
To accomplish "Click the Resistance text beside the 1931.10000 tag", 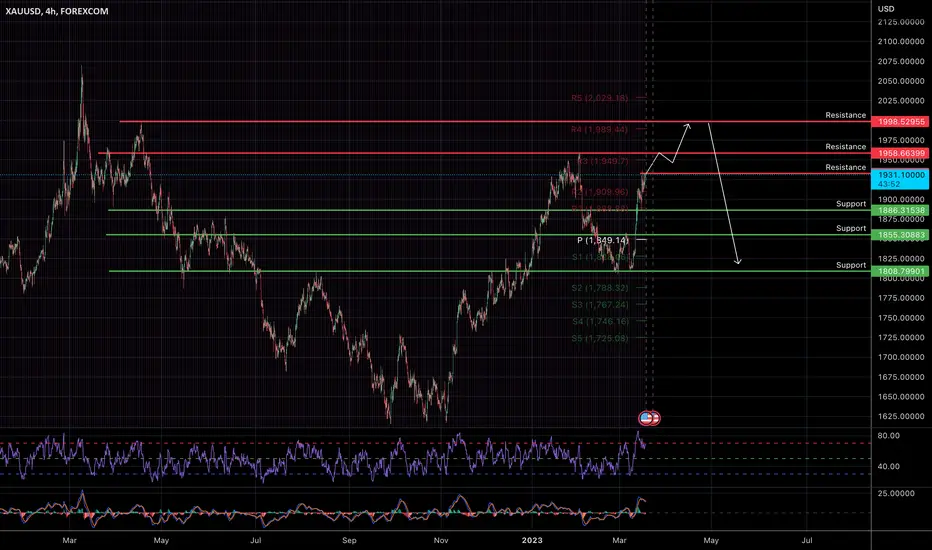I will [x=845, y=168].
